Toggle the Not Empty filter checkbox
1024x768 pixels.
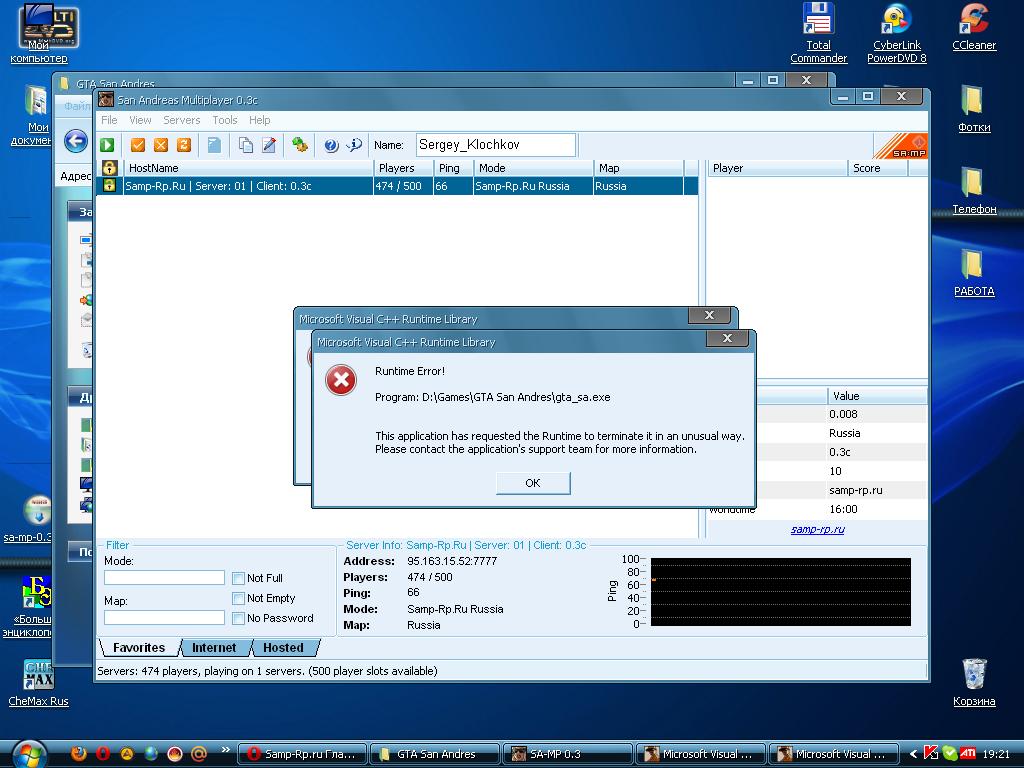click(238, 598)
